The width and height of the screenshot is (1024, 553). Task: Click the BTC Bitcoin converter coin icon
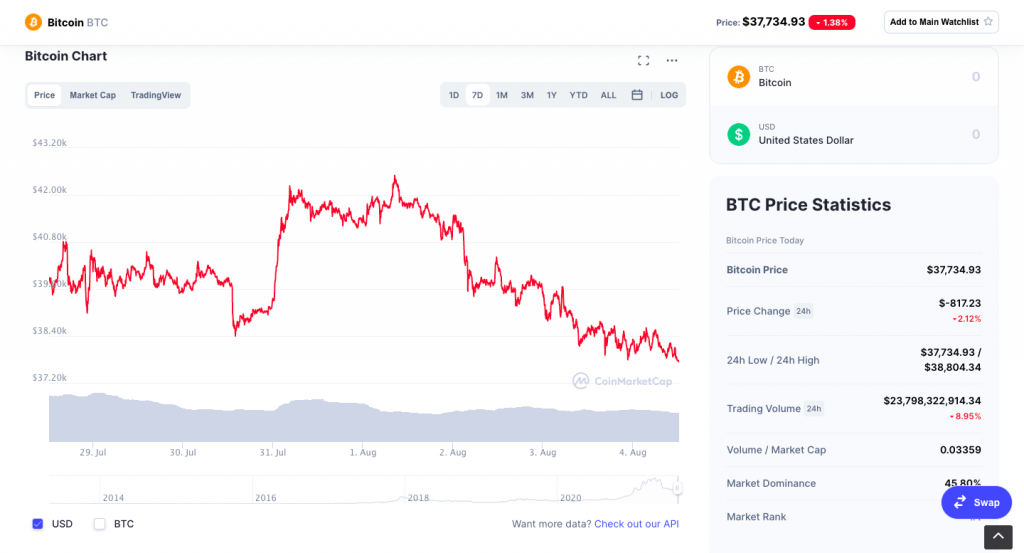click(x=739, y=76)
